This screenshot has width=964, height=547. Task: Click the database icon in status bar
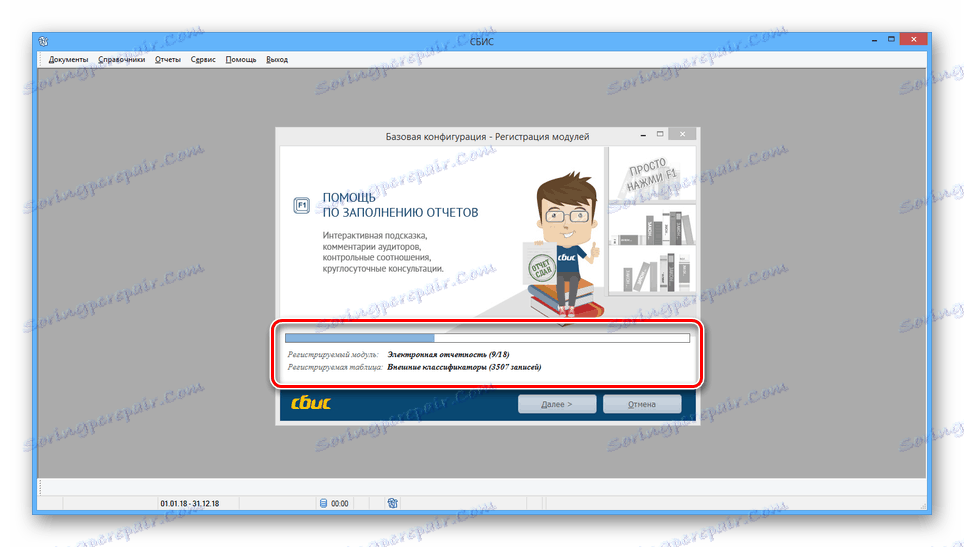click(x=323, y=503)
